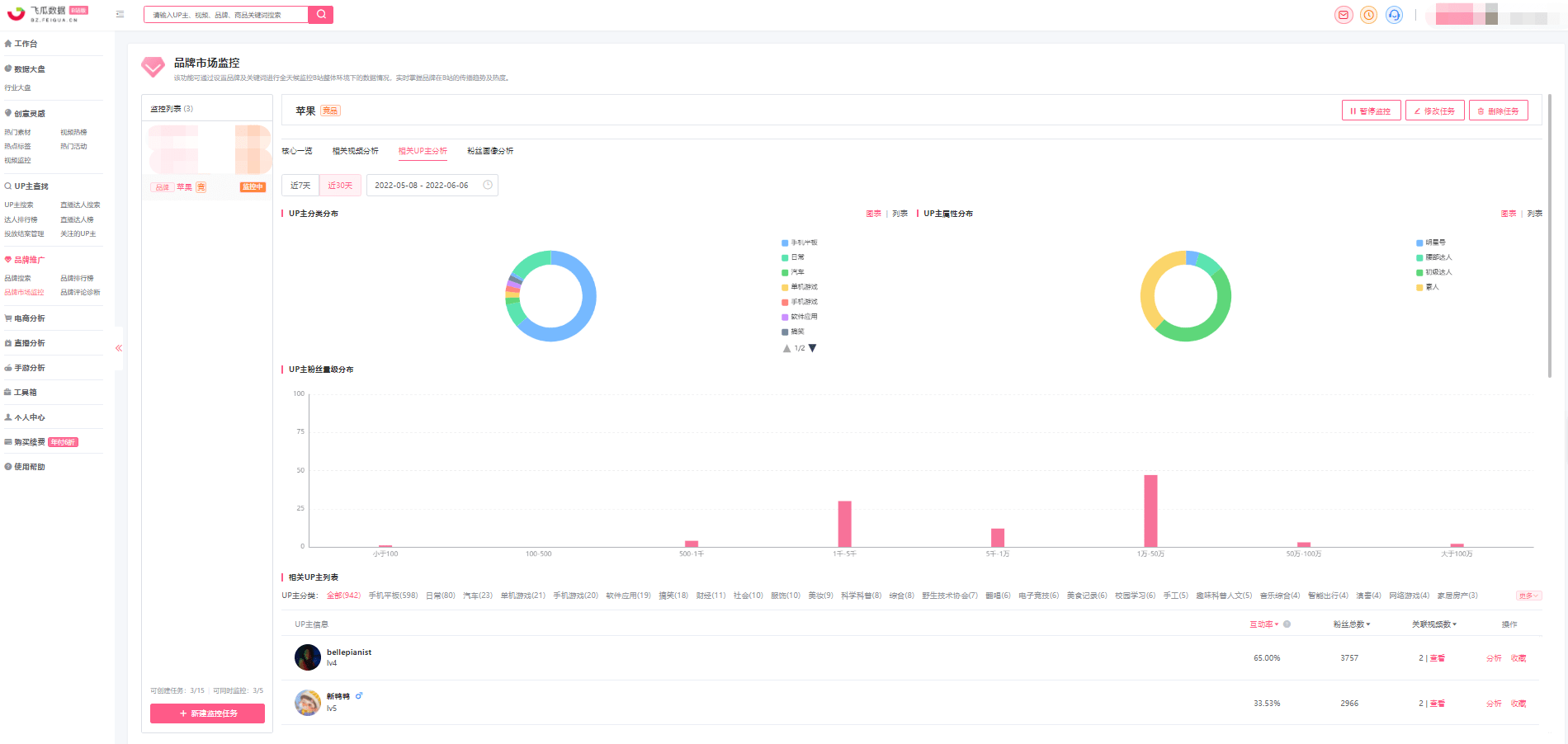Click the 购买续费 card icon

tap(8, 441)
